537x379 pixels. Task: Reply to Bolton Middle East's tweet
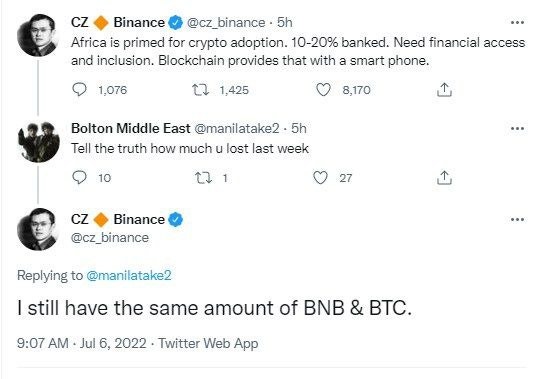pyautogui.click(x=79, y=178)
